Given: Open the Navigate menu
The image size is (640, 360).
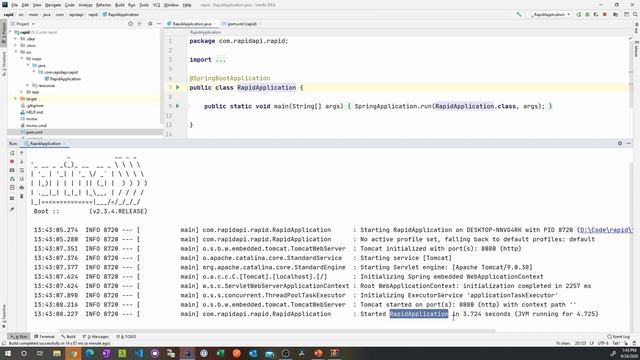Looking at the screenshot, I should [53, 5].
